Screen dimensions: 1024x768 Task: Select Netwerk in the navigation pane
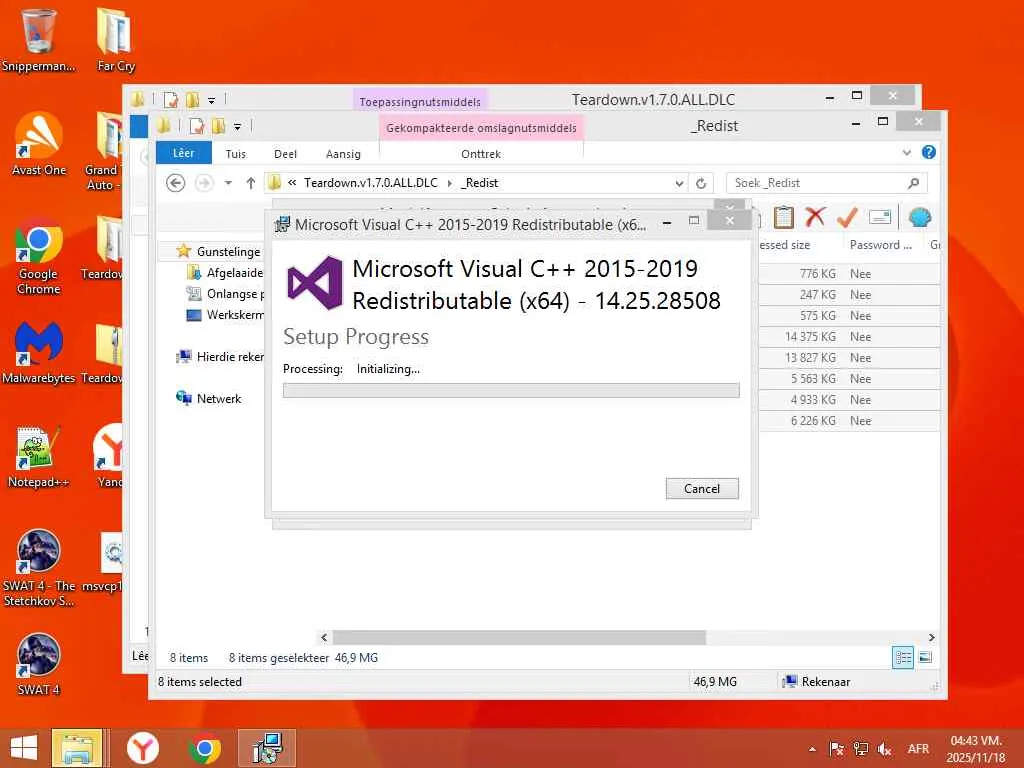click(x=209, y=398)
